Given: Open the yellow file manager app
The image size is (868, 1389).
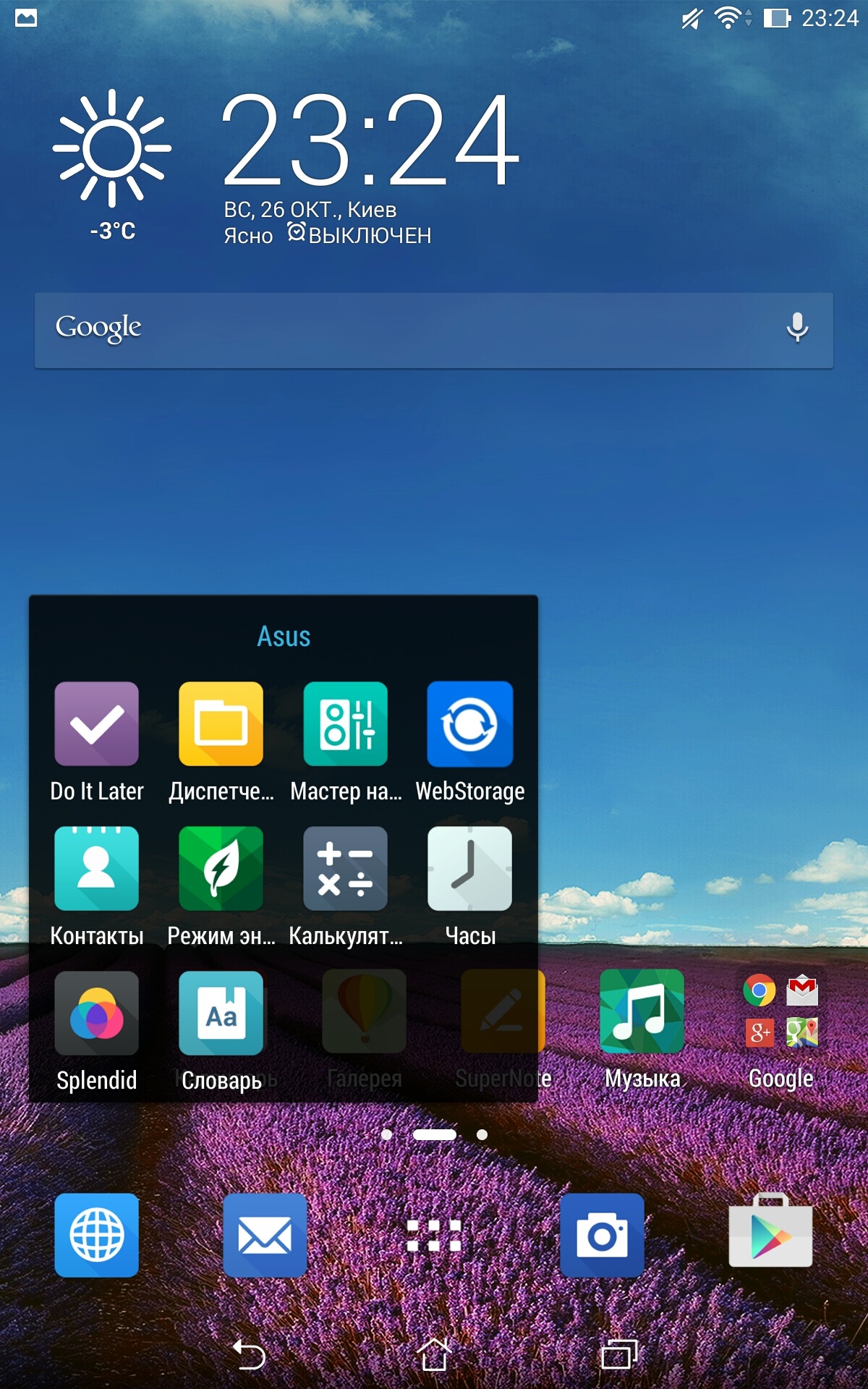Looking at the screenshot, I should click(x=221, y=724).
